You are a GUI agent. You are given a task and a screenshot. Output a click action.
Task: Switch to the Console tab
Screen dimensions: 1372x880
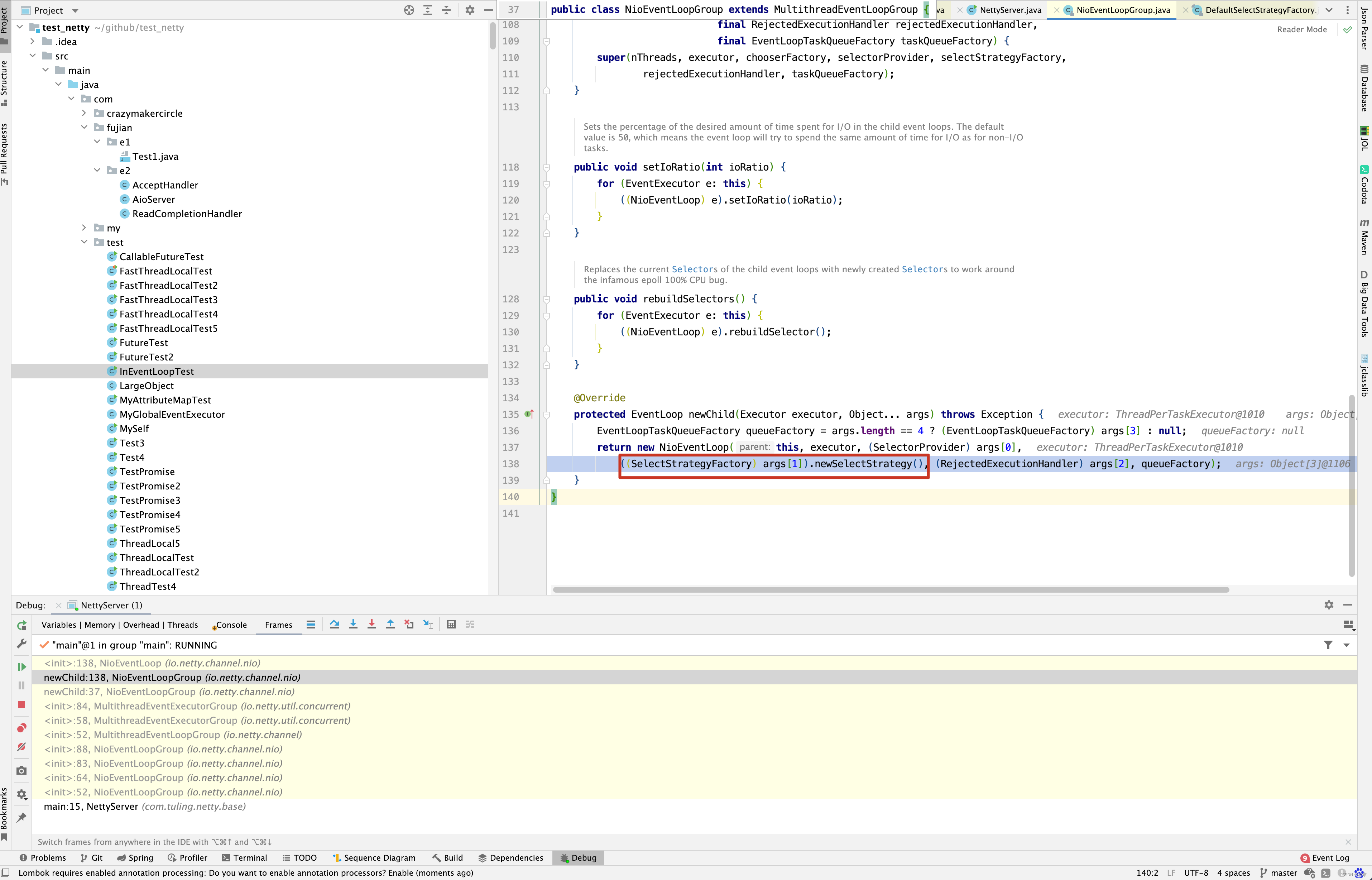(x=231, y=625)
